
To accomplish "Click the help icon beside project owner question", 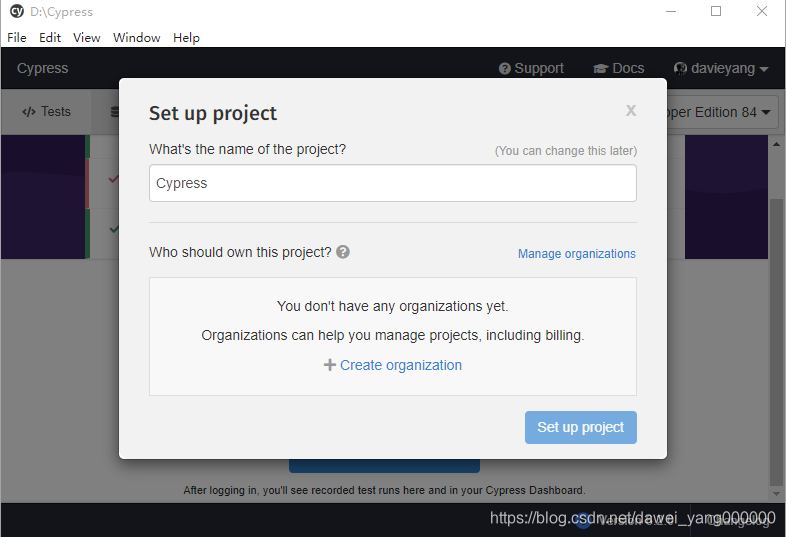I will [x=343, y=252].
